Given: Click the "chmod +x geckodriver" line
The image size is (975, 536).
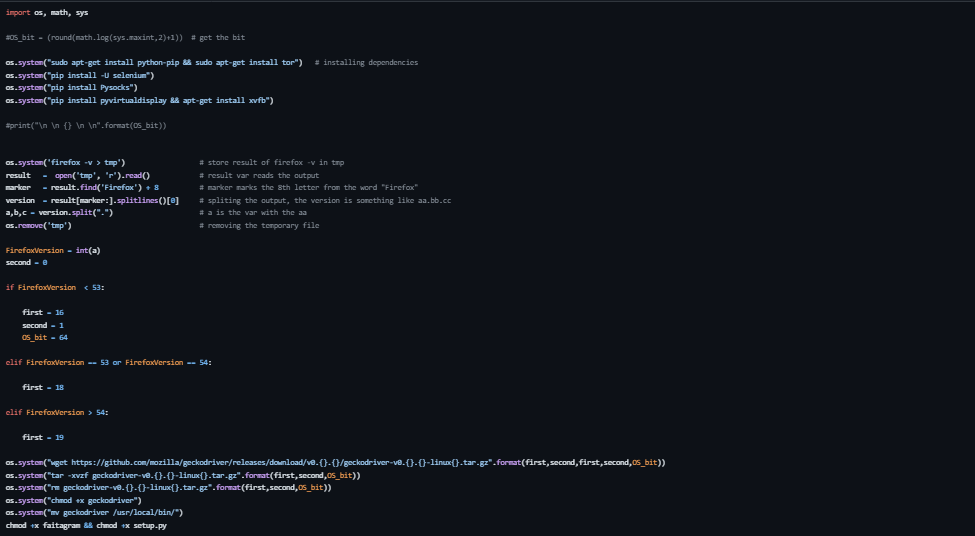Looking at the screenshot, I should tap(74, 500).
